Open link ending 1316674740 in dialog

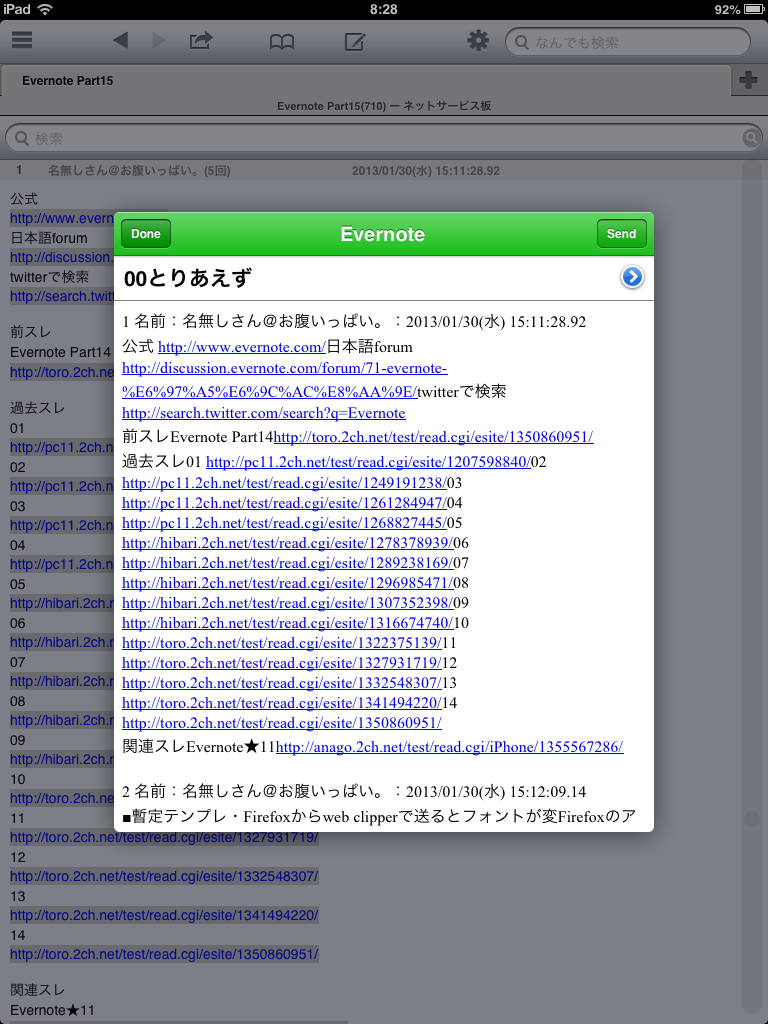click(288, 622)
